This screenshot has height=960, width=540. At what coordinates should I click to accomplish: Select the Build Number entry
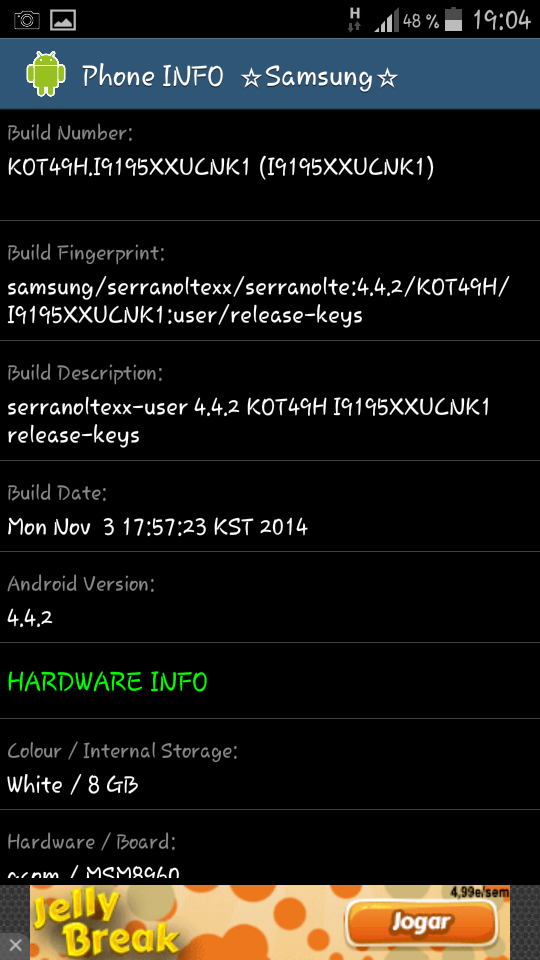point(270,165)
